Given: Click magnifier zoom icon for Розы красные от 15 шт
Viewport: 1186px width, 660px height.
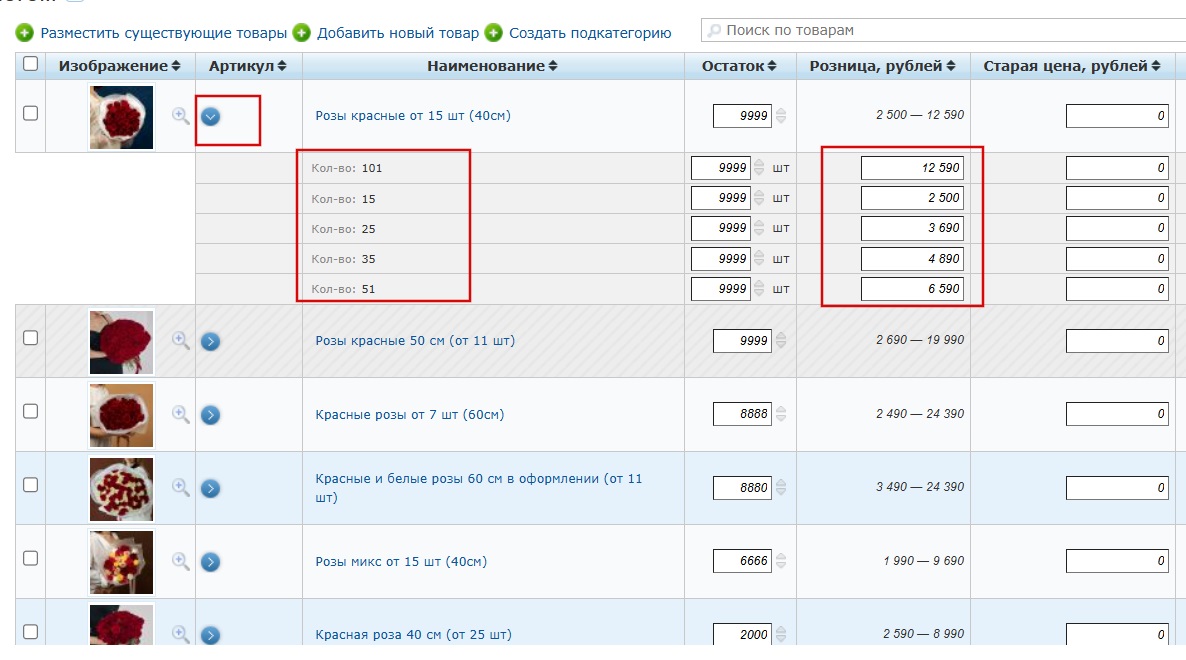Looking at the screenshot, I should pyautogui.click(x=181, y=115).
